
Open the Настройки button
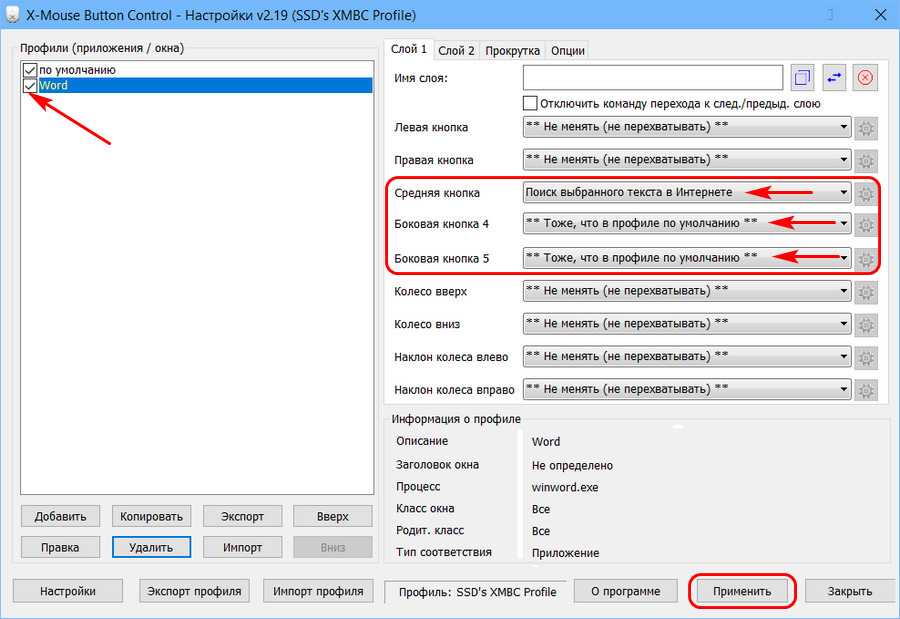click(x=68, y=591)
